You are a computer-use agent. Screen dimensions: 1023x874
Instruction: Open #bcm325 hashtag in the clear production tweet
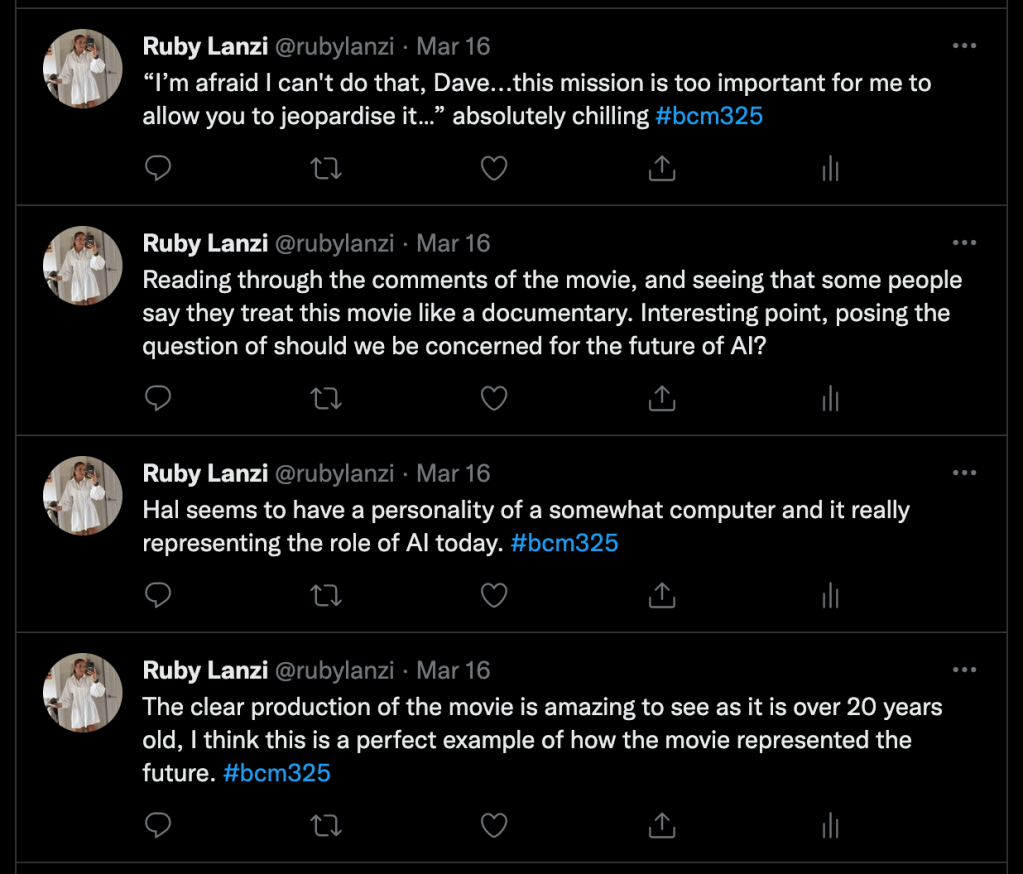277,773
